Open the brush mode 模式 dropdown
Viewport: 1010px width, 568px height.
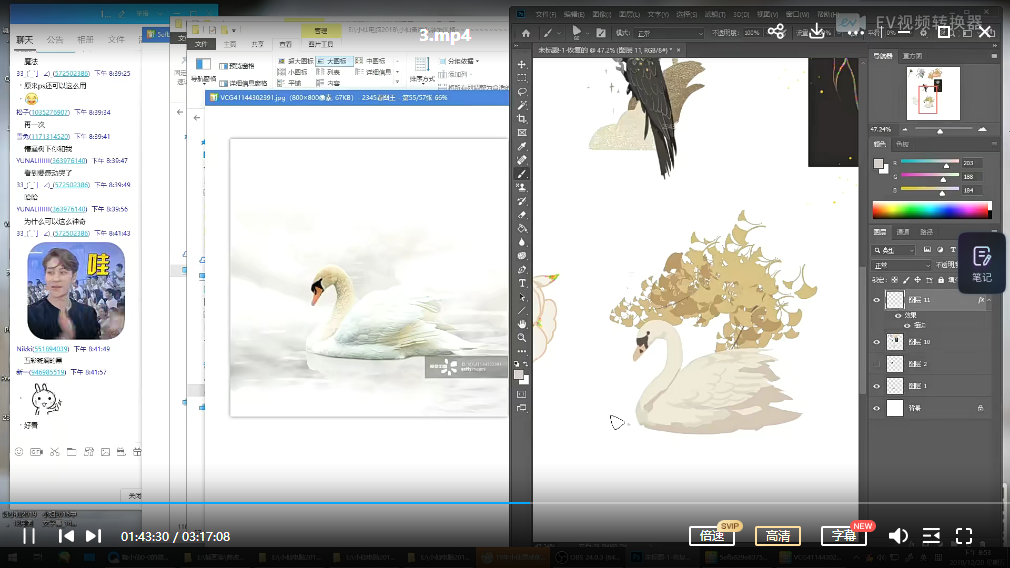[x=670, y=33]
